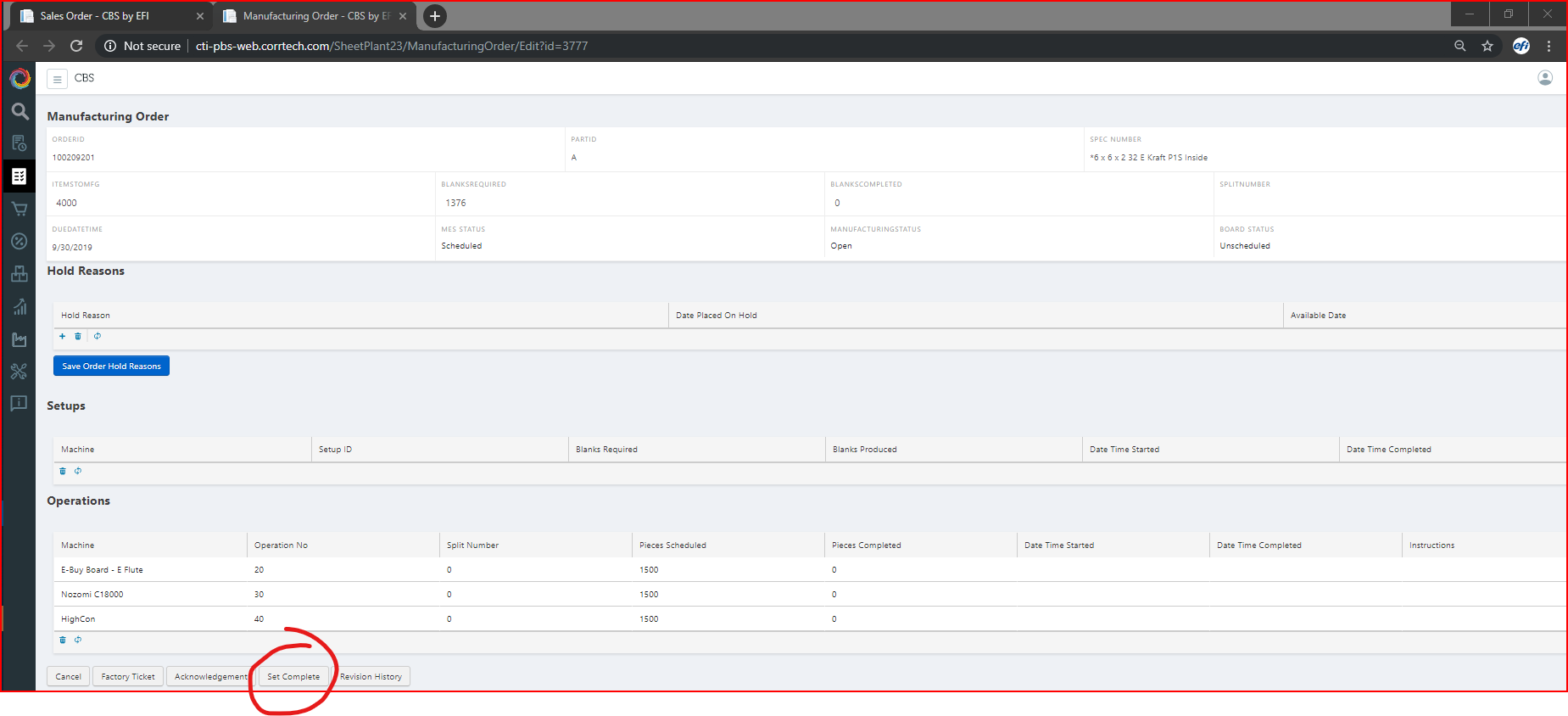Refresh the Setups grid
Viewport: 1568px width, 716px height.
pyautogui.click(x=78, y=471)
